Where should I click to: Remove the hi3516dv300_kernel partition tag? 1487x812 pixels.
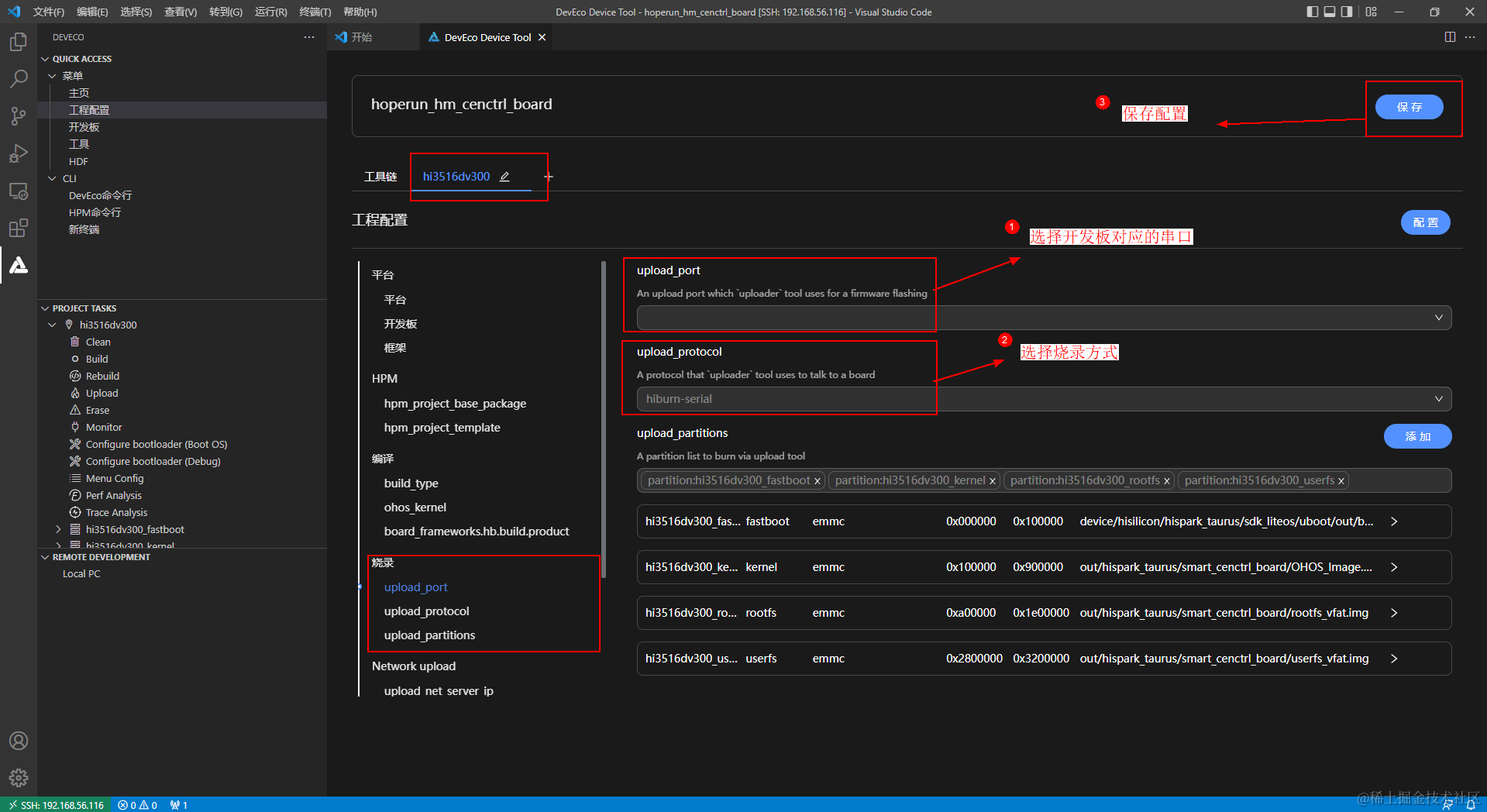point(992,481)
